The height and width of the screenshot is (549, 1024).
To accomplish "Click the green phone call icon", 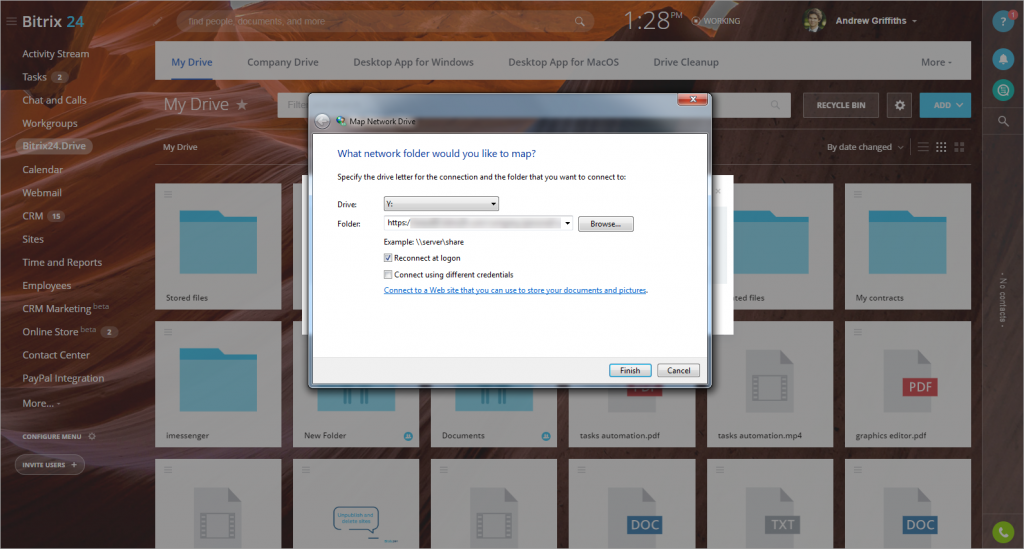I will 1003,532.
